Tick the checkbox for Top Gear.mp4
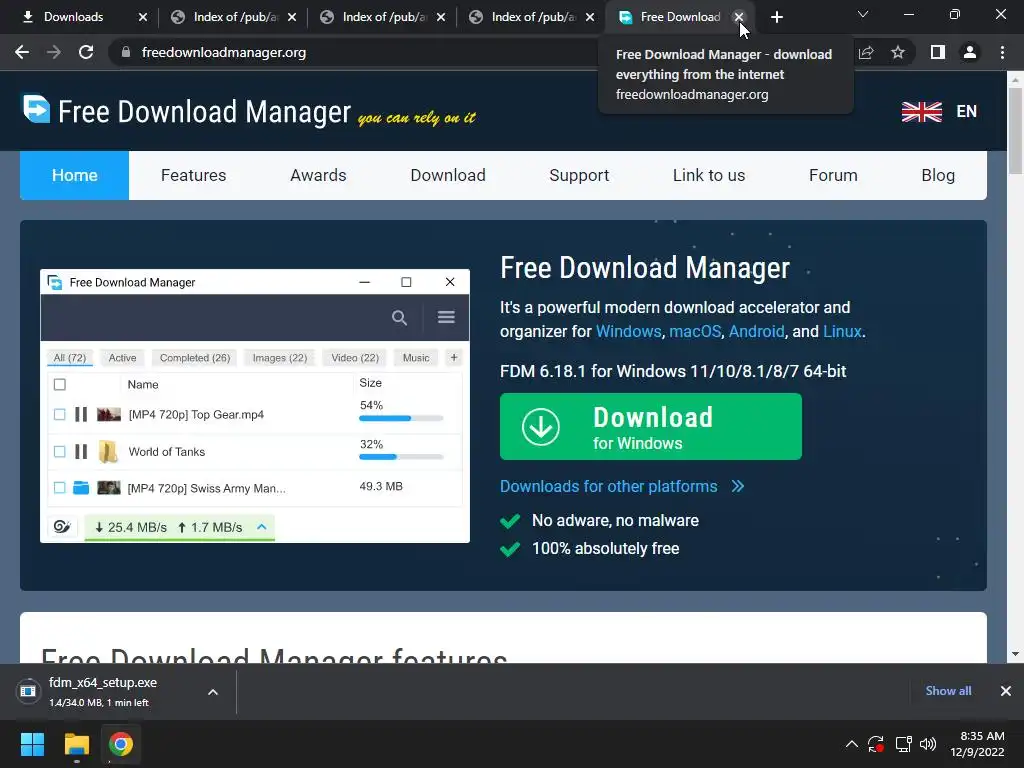Screen dimensions: 1024x768 (x=59, y=414)
